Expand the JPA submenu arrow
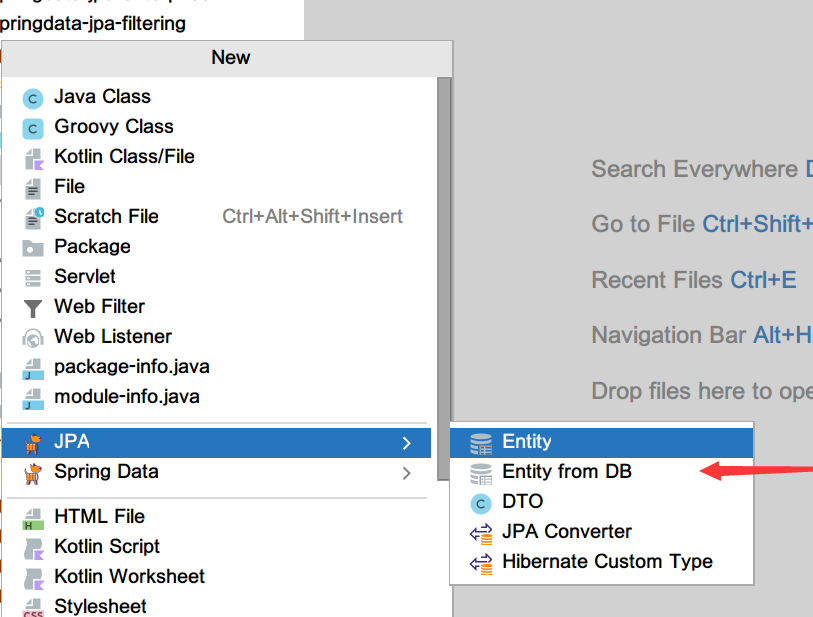 click(x=406, y=442)
